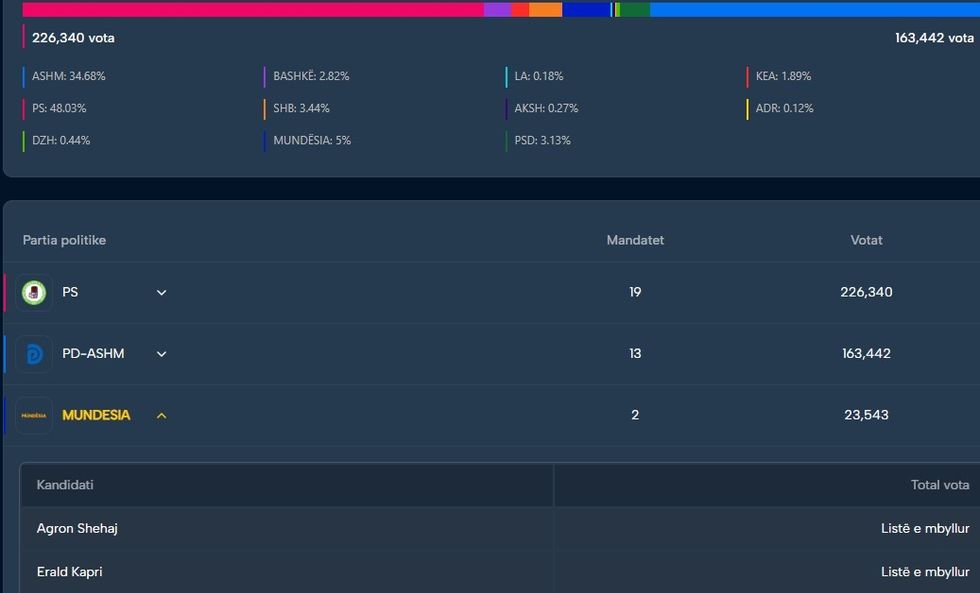The height and width of the screenshot is (593, 980).
Task: Select candidate Agron Shehaj row
Action: [x=77, y=528]
